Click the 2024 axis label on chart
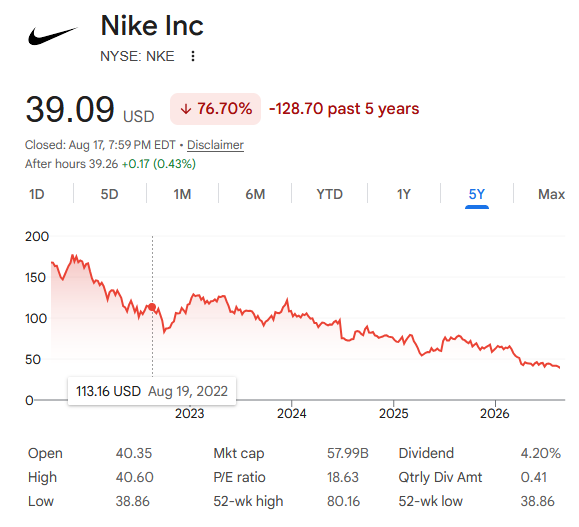Viewport: 579px width, 527px height. tap(291, 413)
